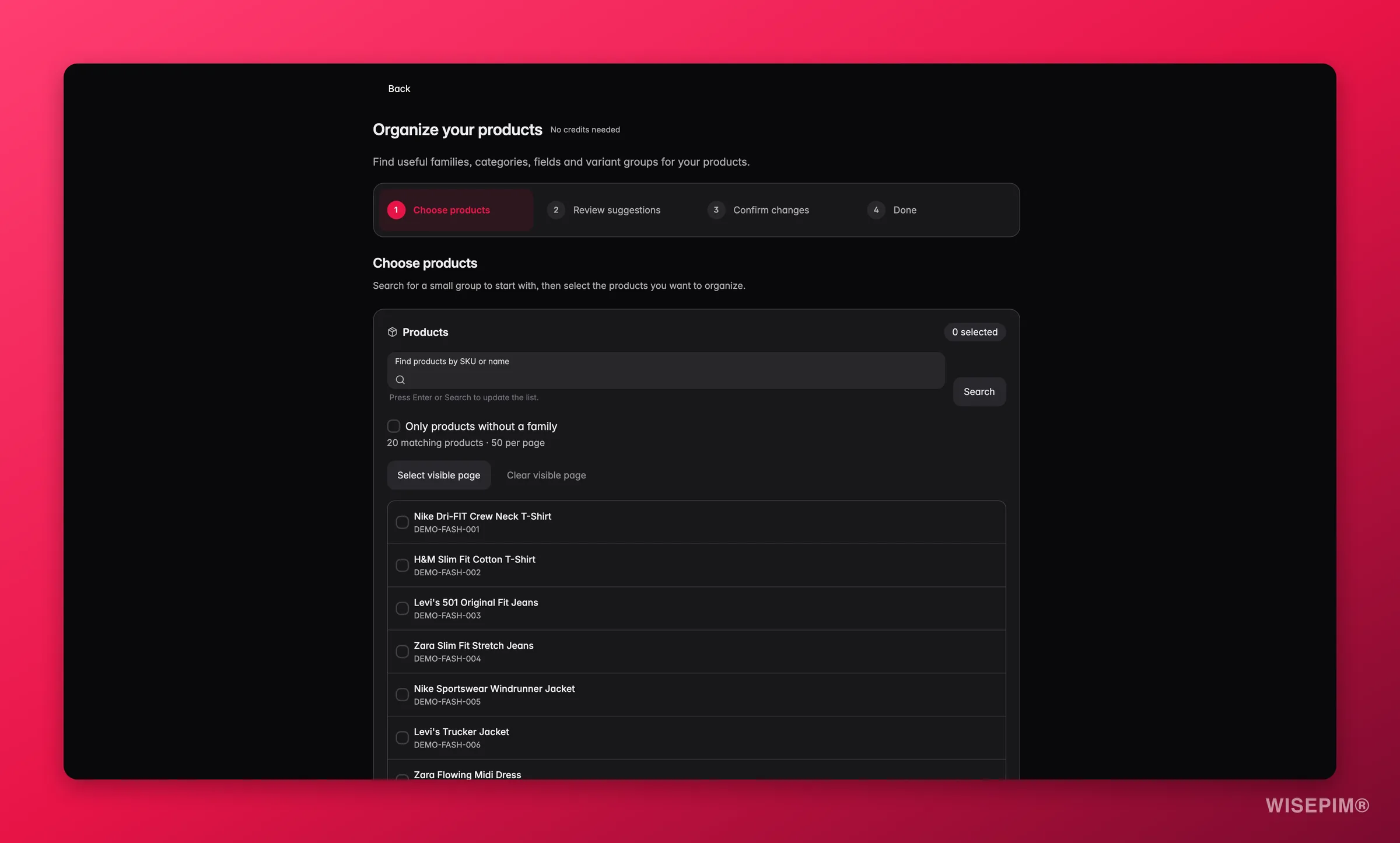Click SKU text DEMO-FASH-002
The width and height of the screenshot is (1400, 843).
tap(447, 573)
